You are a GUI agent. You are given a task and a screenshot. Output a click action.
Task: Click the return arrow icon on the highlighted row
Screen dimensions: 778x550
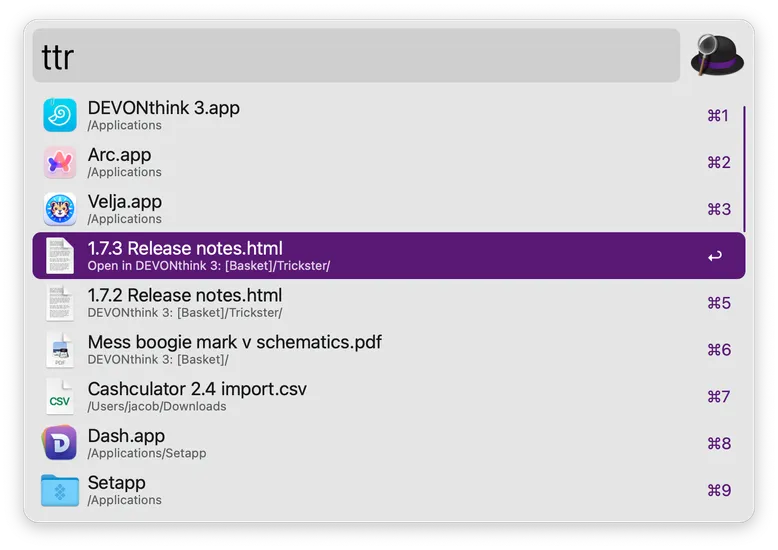point(715,256)
